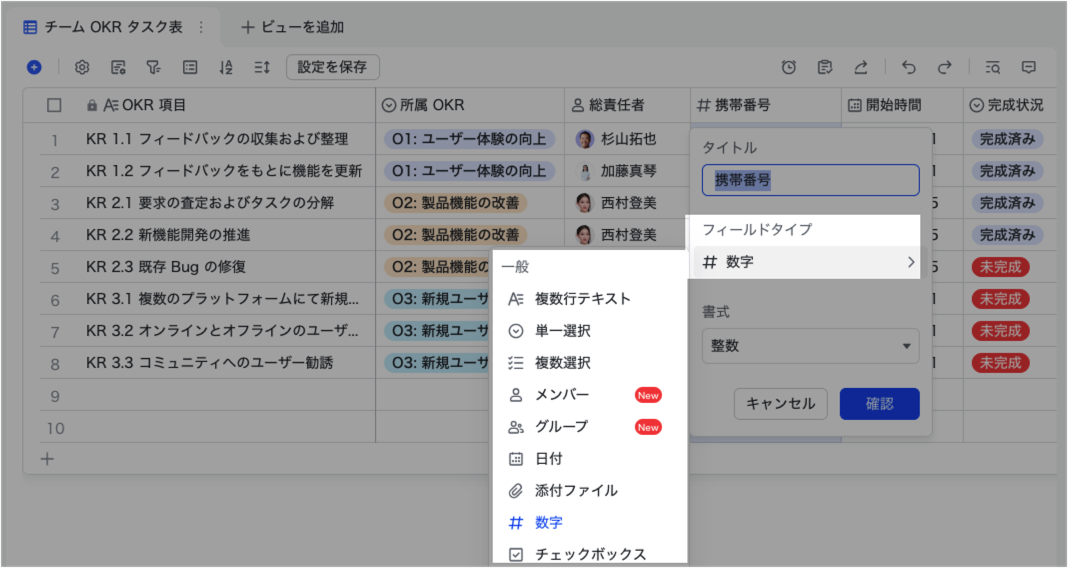Click KR 1.1 フィードバックの収集および整理 cell
The width and height of the screenshot is (1068, 568).
point(217,139)
